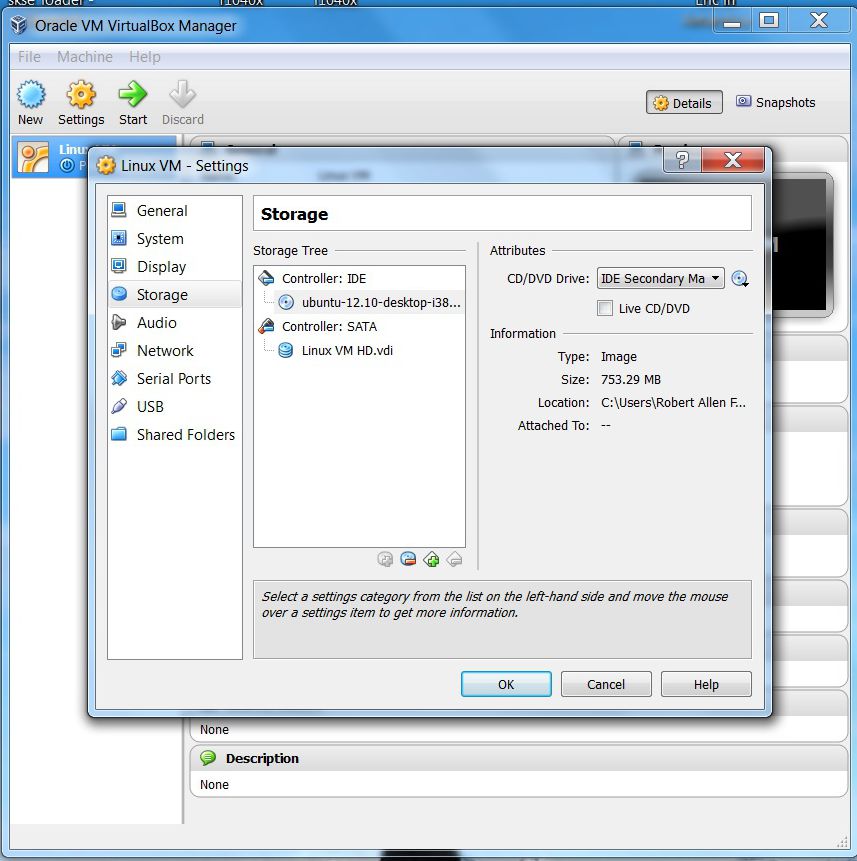
Task: Open the Serial Ports settings category
Action: coord(175,379)
